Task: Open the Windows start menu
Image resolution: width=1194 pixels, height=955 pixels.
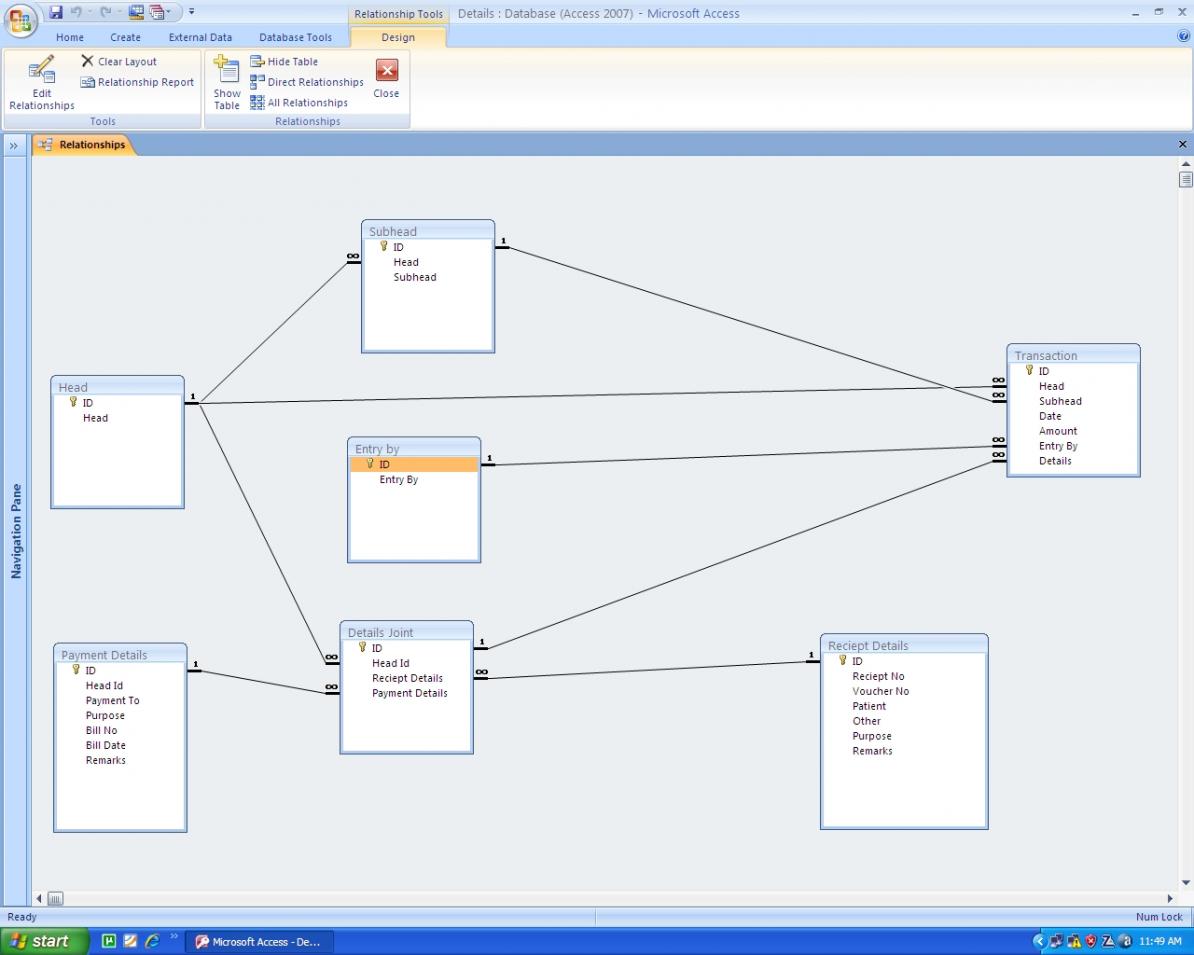Action: coord(44,941)
